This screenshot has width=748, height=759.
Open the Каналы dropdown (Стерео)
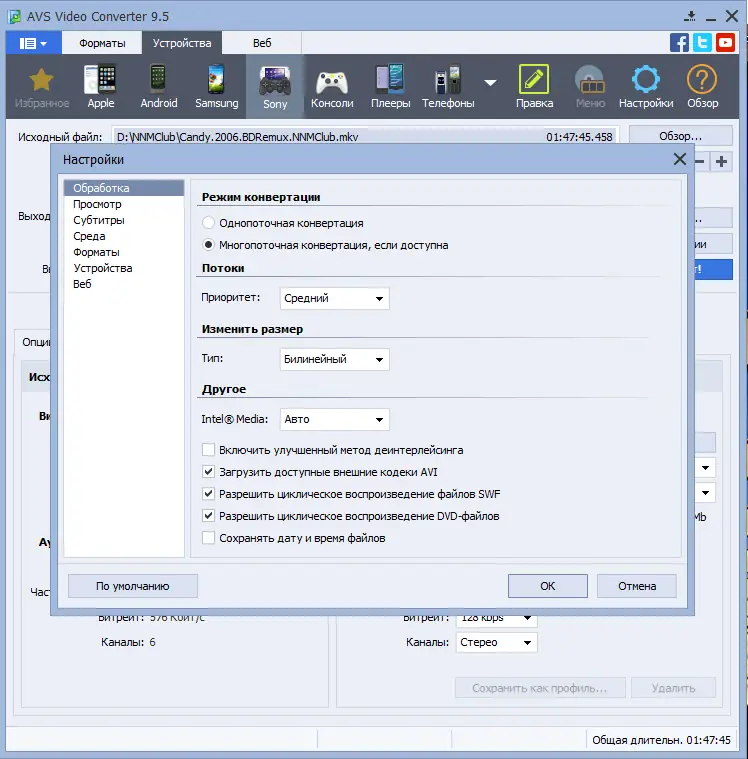pos(496,642)
